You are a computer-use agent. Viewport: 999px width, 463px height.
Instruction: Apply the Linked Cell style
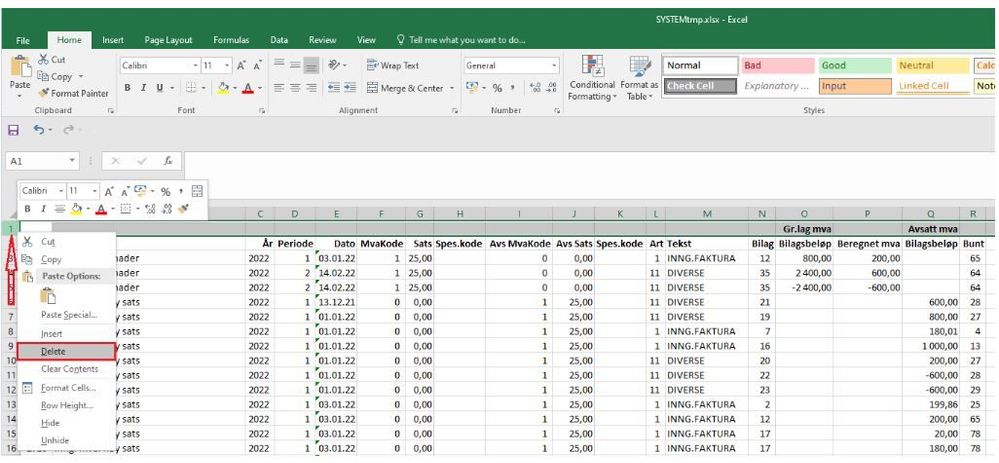pos(933,86)
